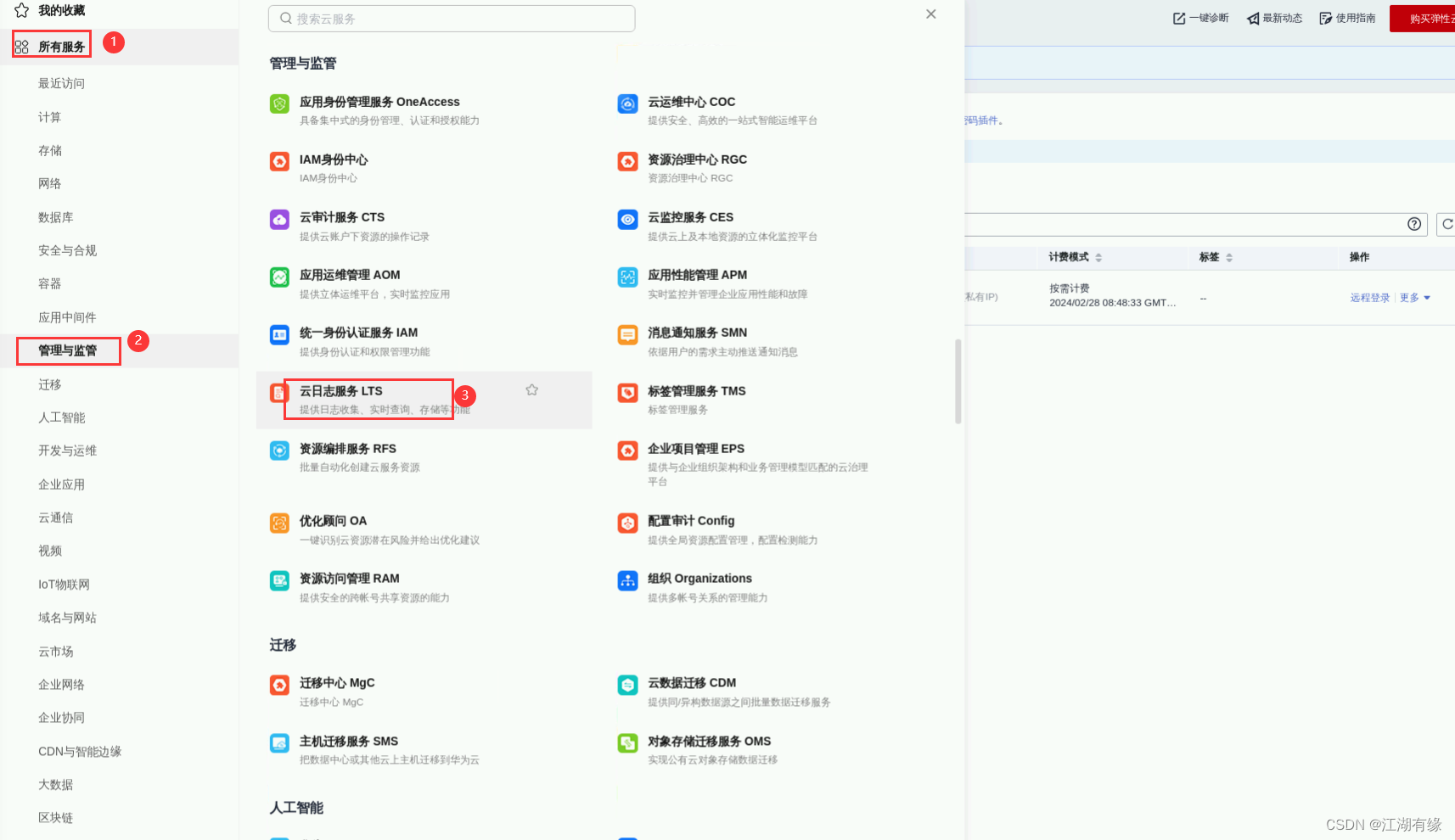Select CDN与智能边缘 category

(x=80, y=752)
